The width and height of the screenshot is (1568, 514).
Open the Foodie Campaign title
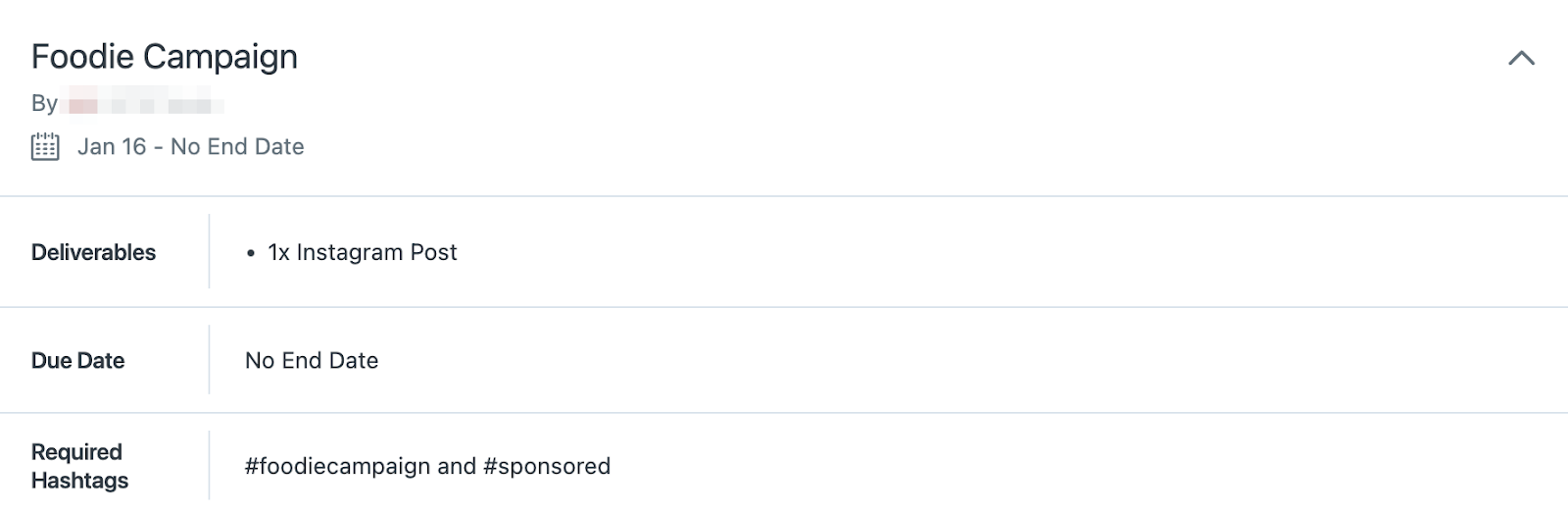click(165, 57)
